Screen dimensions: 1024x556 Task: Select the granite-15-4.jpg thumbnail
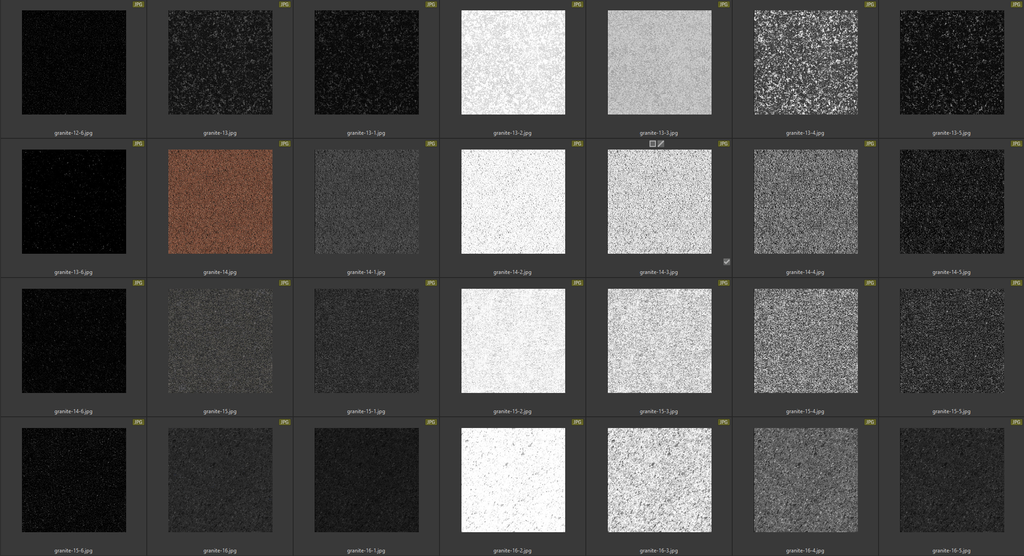click(x=805, y=340)
